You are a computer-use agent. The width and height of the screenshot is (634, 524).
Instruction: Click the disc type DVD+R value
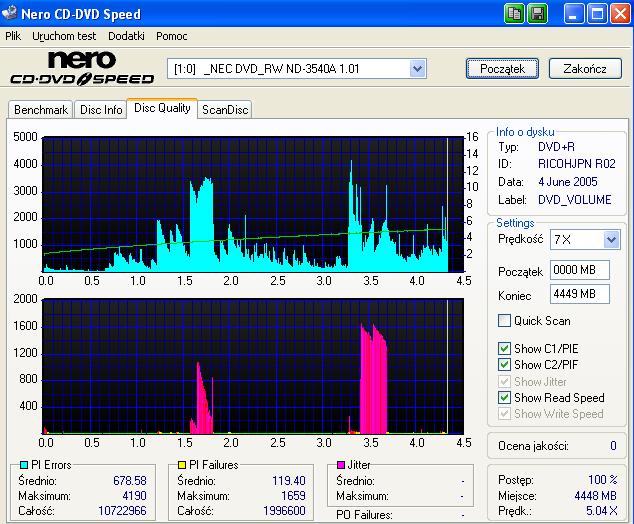(556, 146)
